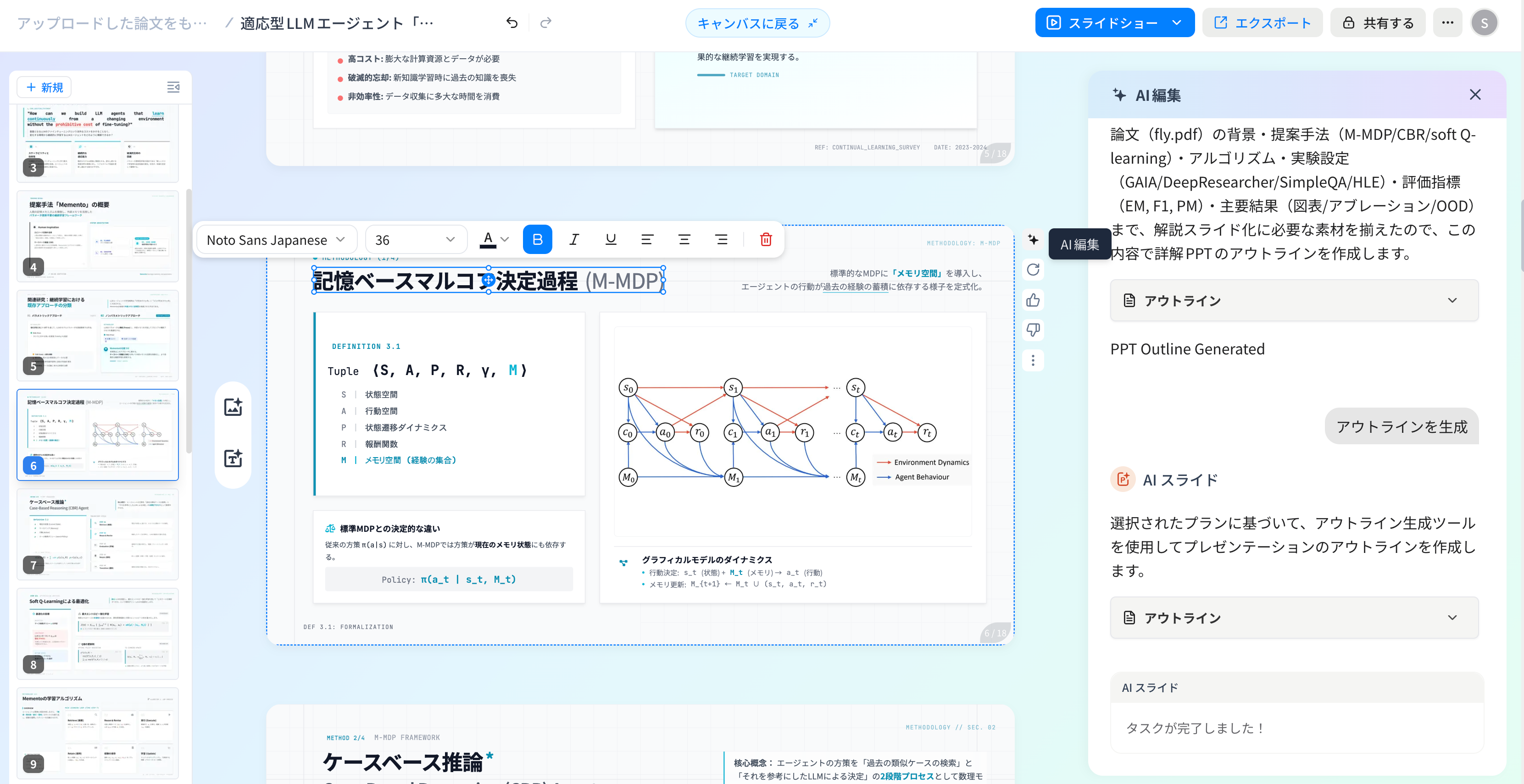Apply italic formatting to the title
This screenshot has width=1524, height=784.
[573, 239]
